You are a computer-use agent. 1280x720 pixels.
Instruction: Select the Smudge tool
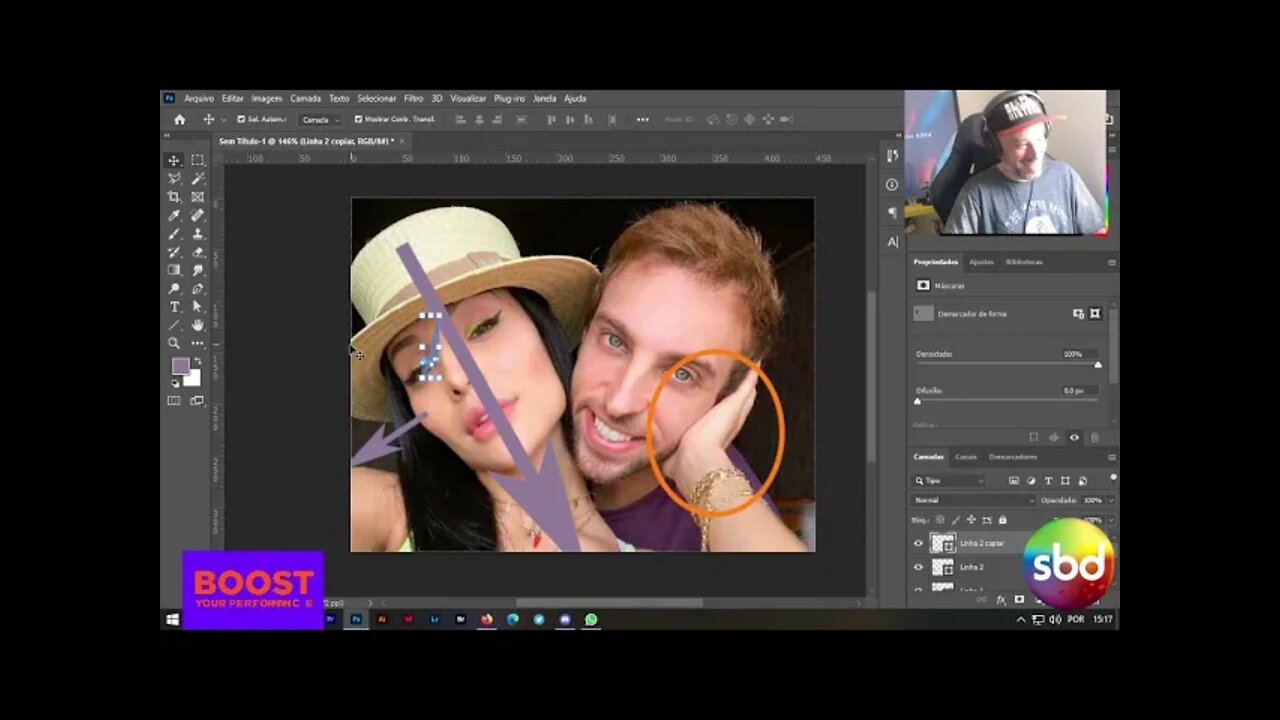point(198,270)
